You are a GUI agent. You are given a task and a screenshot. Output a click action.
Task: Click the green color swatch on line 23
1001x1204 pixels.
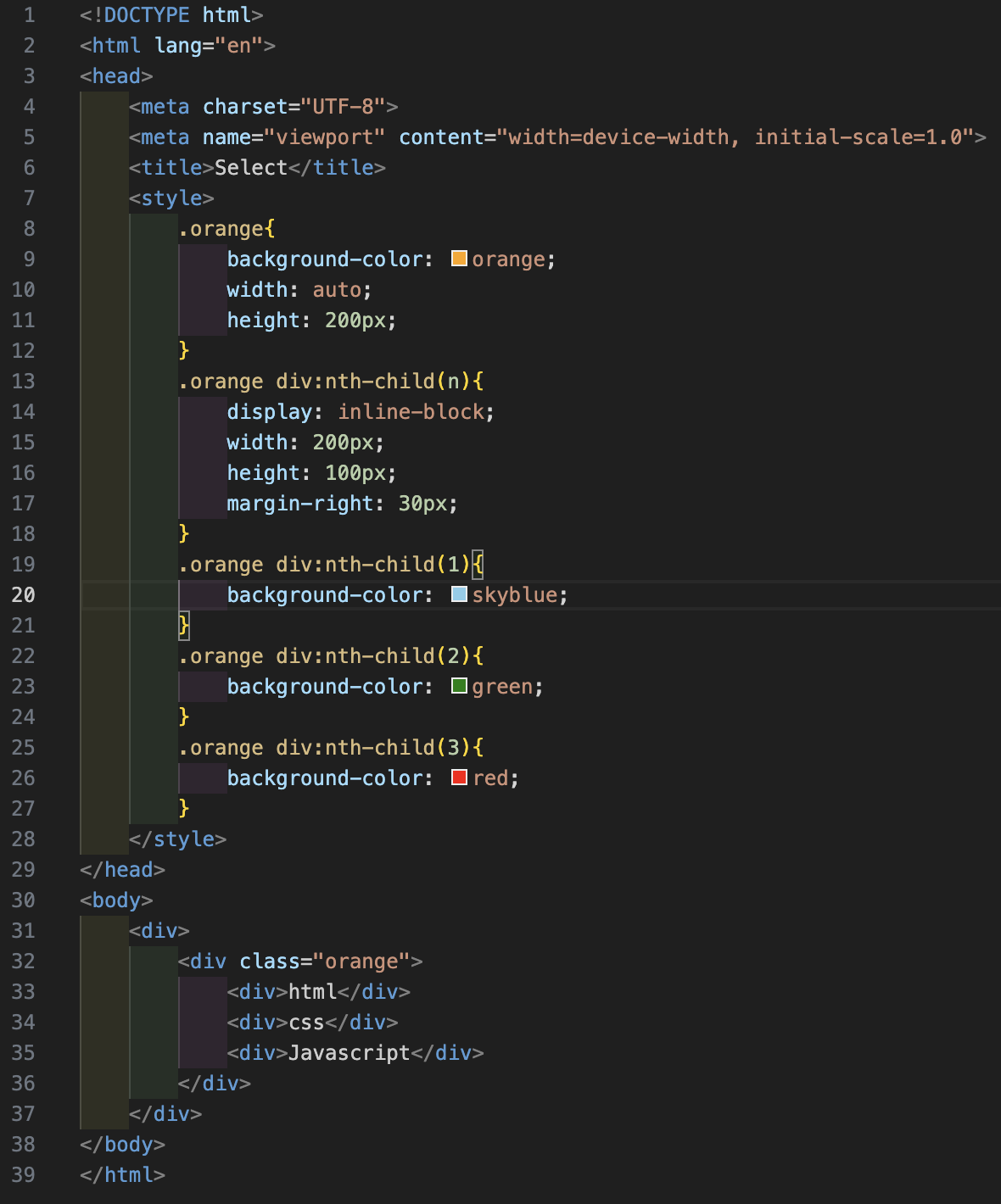(x=459, y=686)
